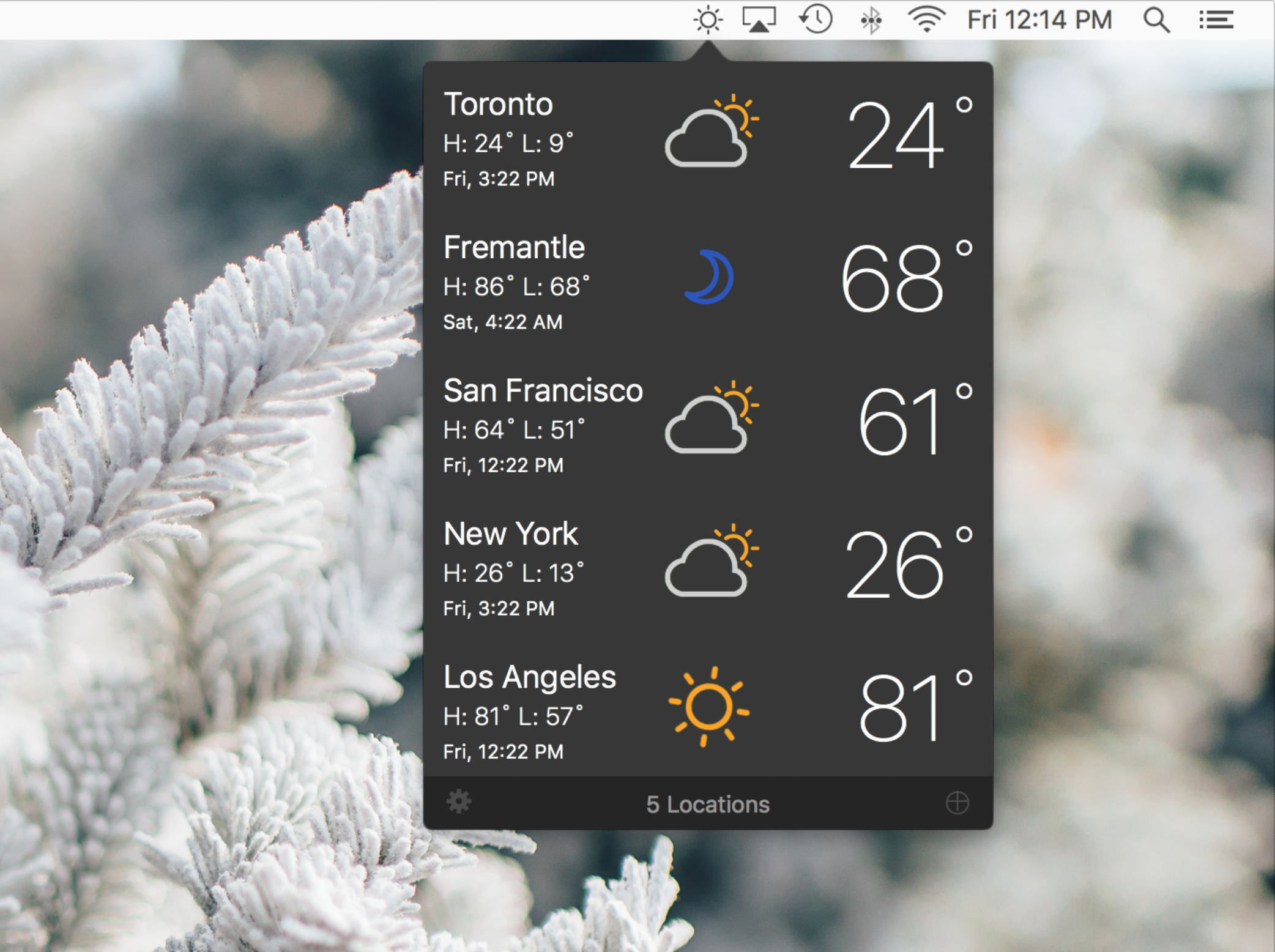This screenshot has height=952, width=1275.
Task: Click Toronto's partly cloudy icon
Action: pyautogui.click(x=711, y=132)
